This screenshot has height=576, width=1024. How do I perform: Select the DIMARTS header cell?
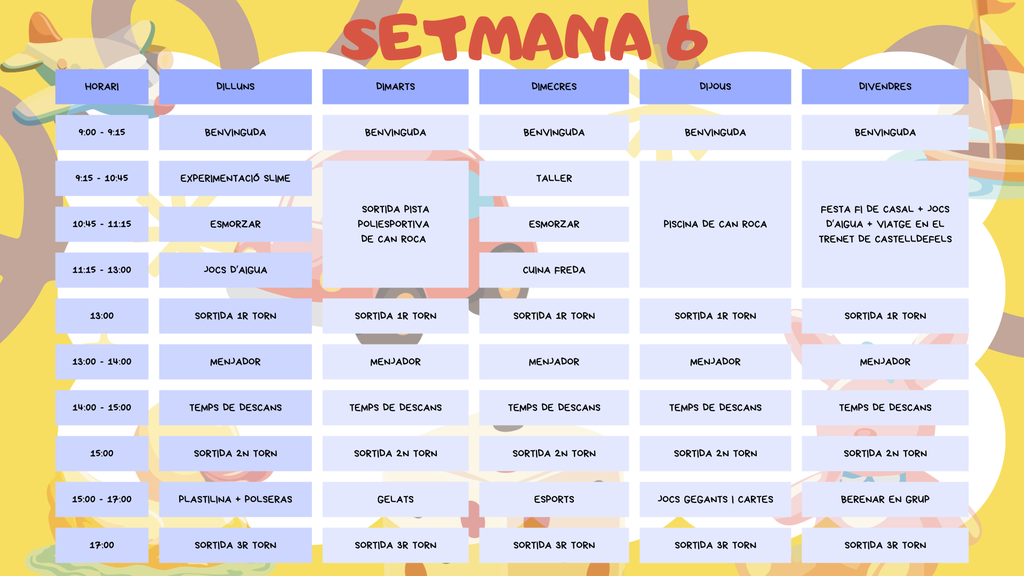tap(395, 86)
